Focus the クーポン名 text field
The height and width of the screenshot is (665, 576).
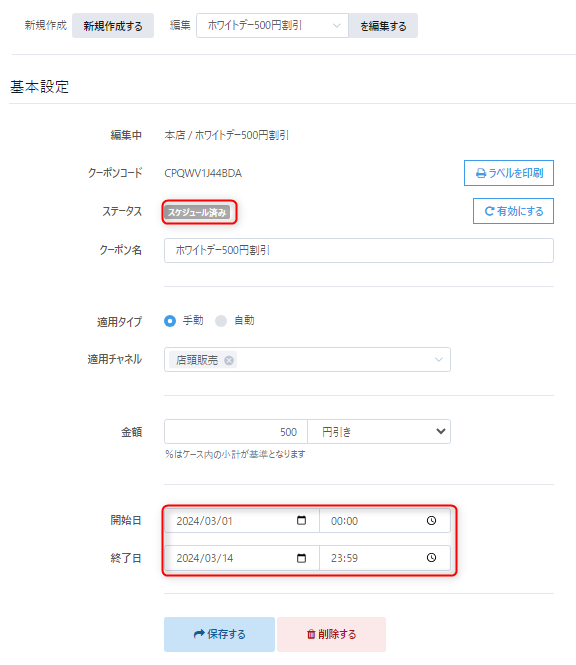pos(359,251)
